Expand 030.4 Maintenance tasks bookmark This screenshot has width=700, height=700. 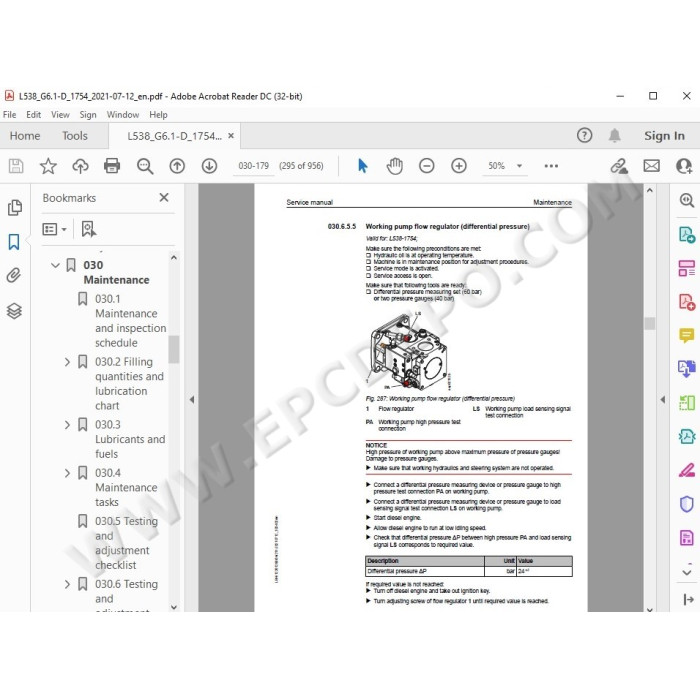(x=67, y=473)
